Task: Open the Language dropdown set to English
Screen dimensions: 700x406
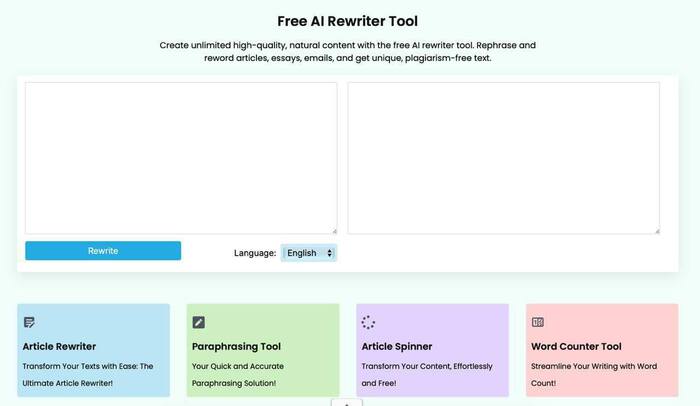Action: click(308, 253)
